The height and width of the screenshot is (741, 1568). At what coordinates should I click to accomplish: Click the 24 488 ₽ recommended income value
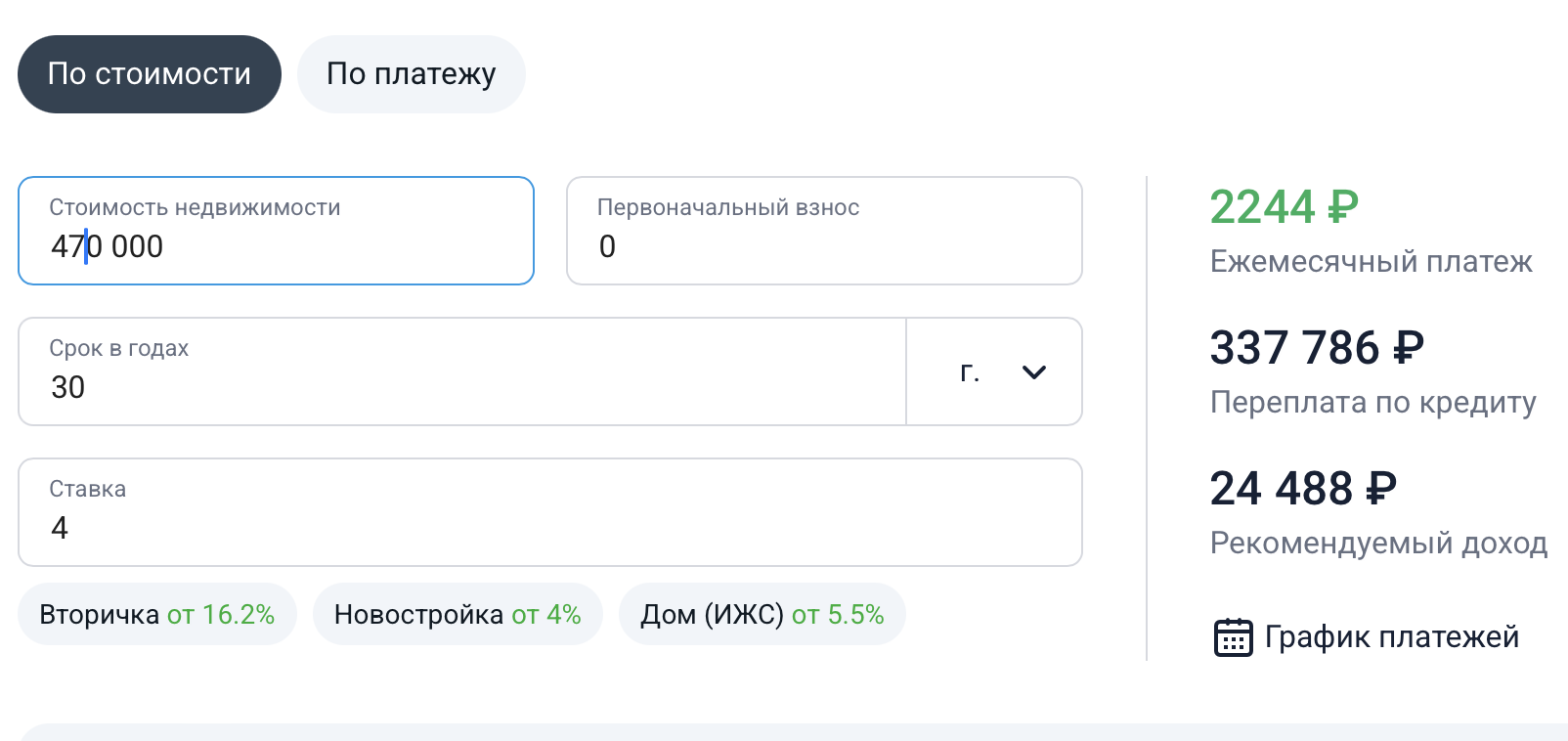(1302, 489)
